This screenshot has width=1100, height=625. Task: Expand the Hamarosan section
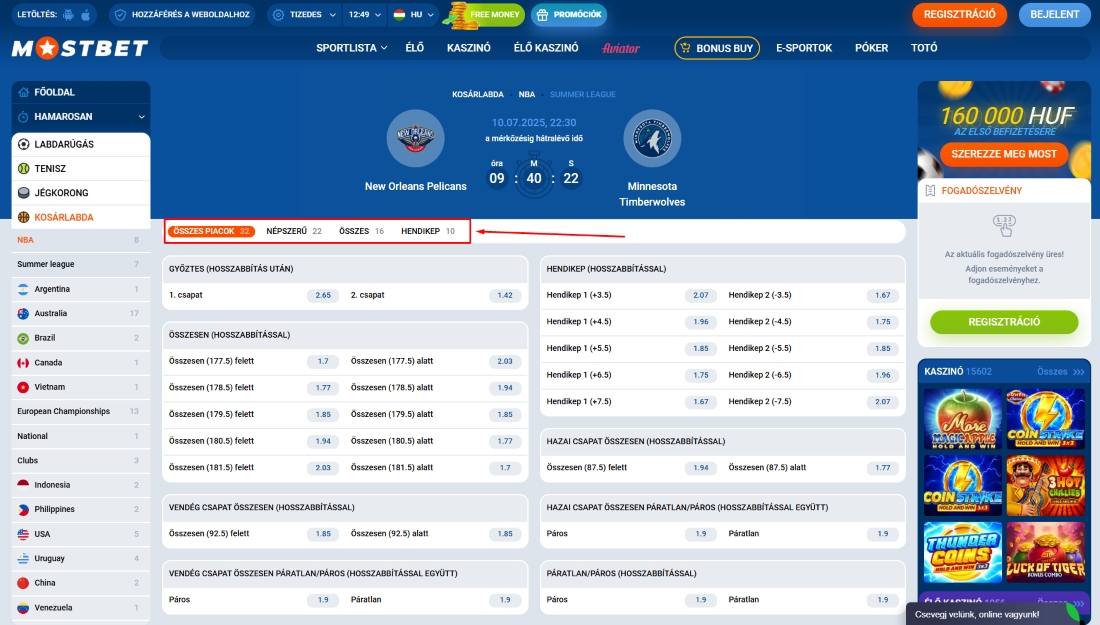coord(142,116)
